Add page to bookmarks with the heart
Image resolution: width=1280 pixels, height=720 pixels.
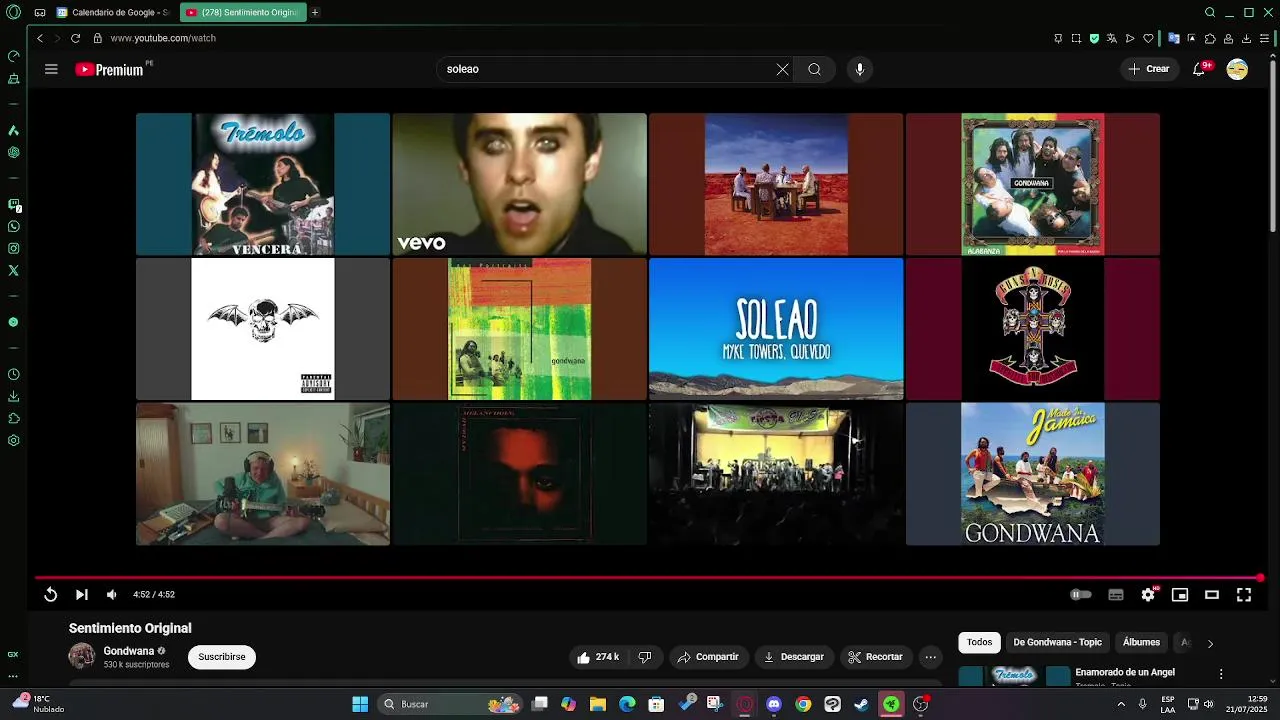[x=1148, y=38]
